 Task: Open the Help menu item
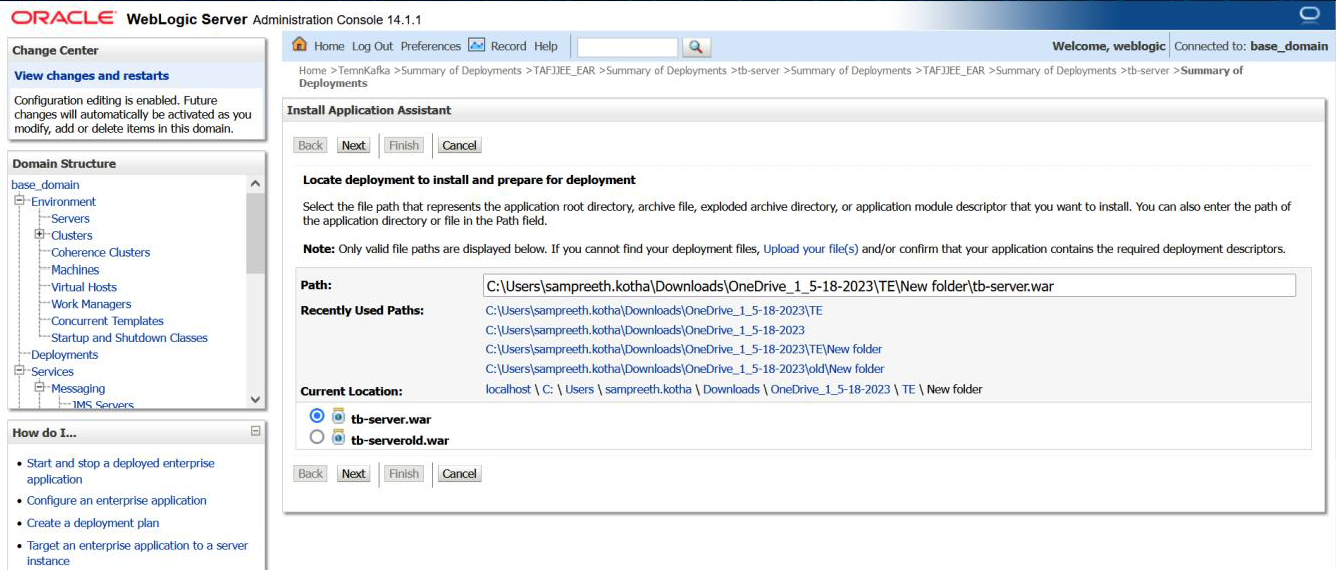point(545,46)
